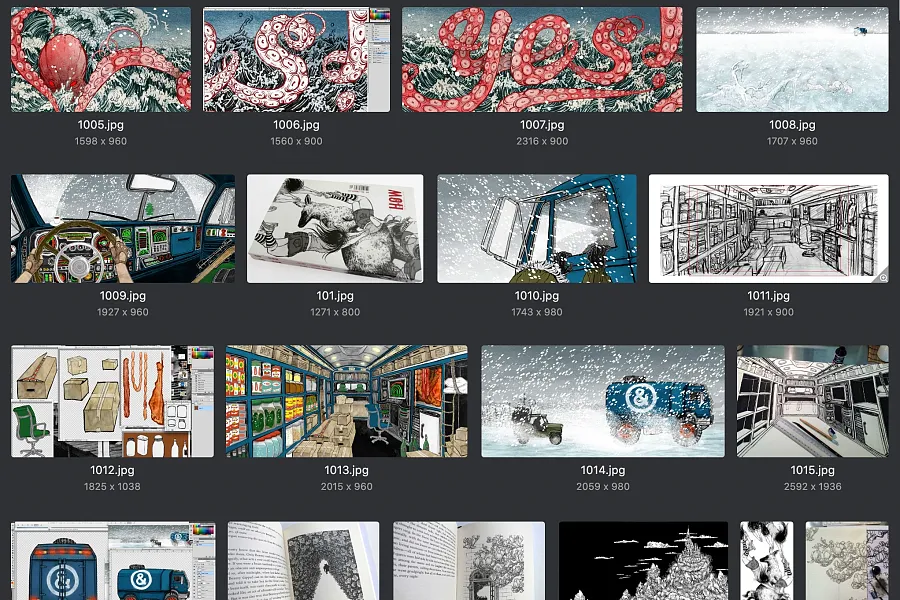Image resolution: width=900 pixels, height=600 pixels.
Task: Open the 1006.jpg tentacle artwork thumbnail
Action: click(297, 59)
